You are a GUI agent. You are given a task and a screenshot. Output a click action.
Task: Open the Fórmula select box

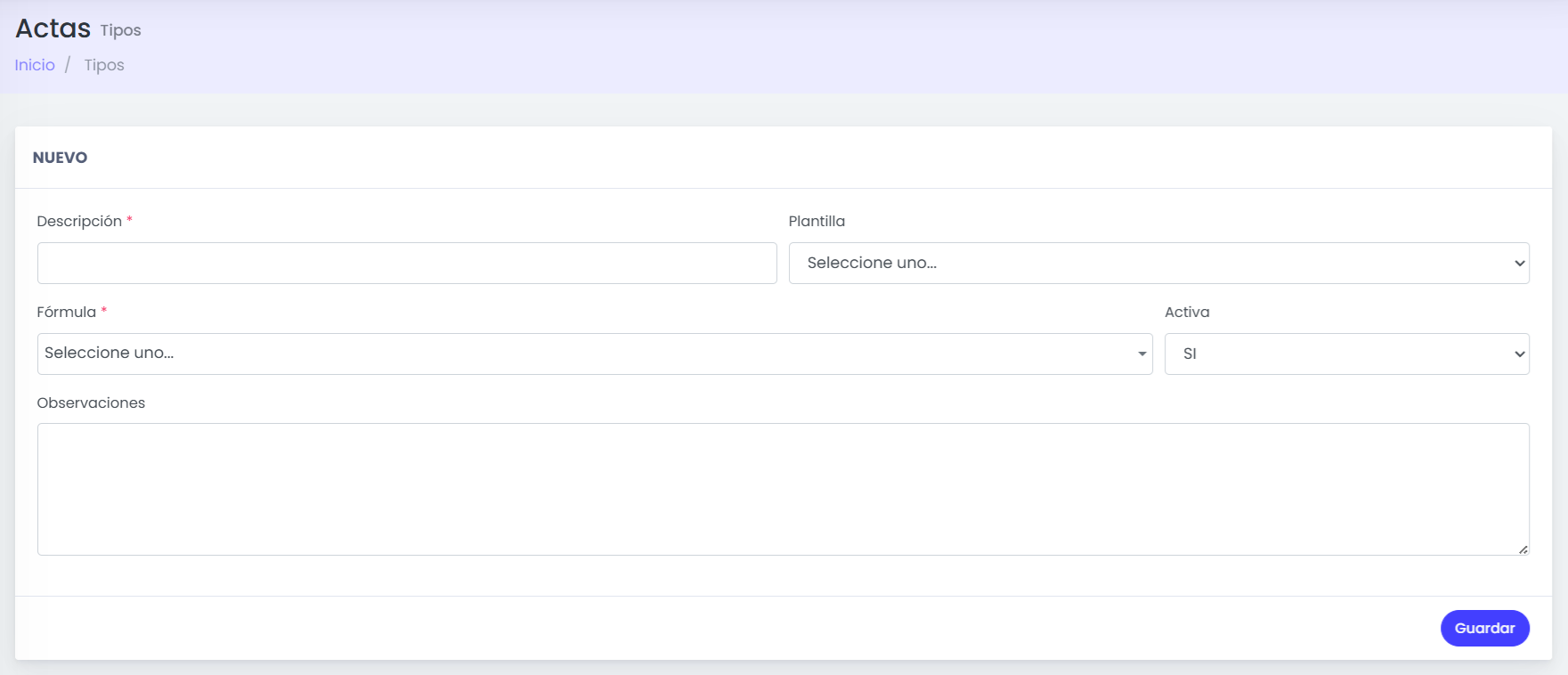(595, 354)
